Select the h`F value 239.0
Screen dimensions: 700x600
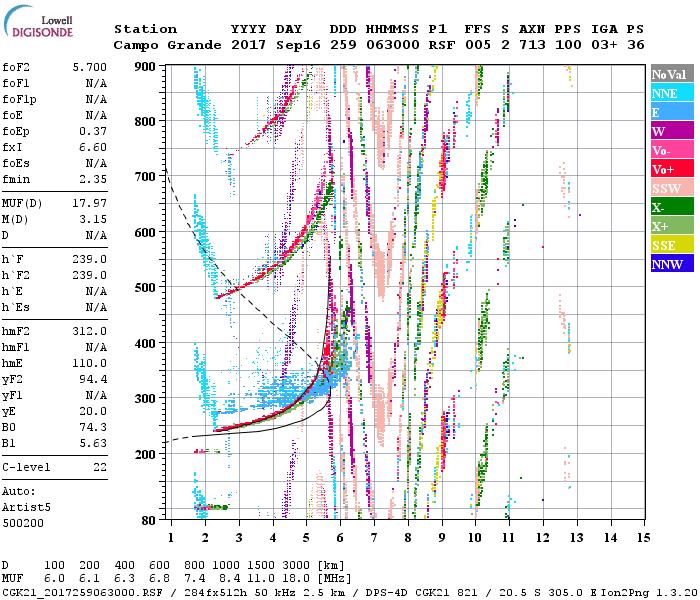pos(90,259)
